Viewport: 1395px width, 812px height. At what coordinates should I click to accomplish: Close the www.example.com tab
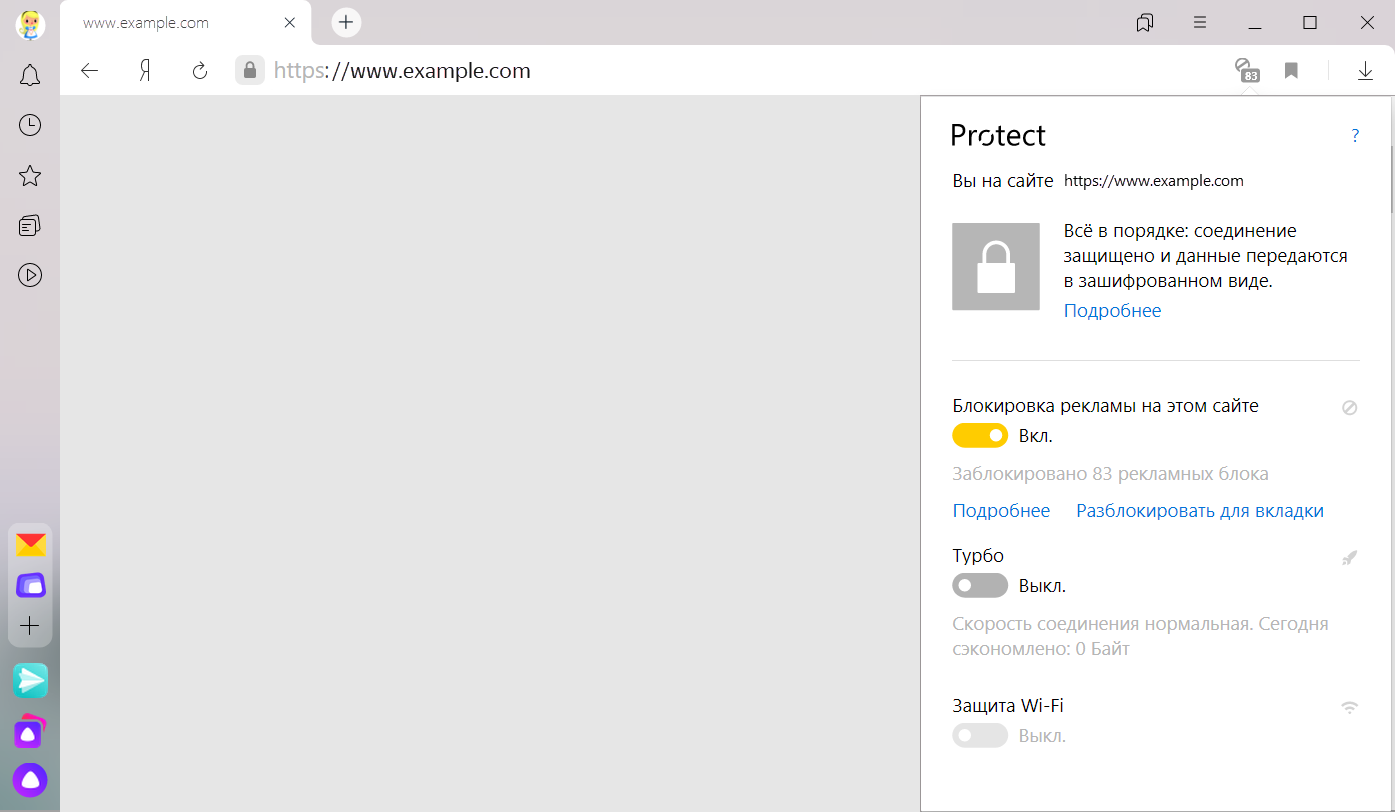pyautogui.click(x=290, y=22)
